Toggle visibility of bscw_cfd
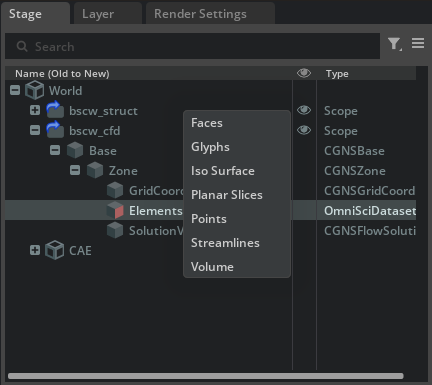The image size is (432, 385). pyautogui.click(x=304, y=130)
